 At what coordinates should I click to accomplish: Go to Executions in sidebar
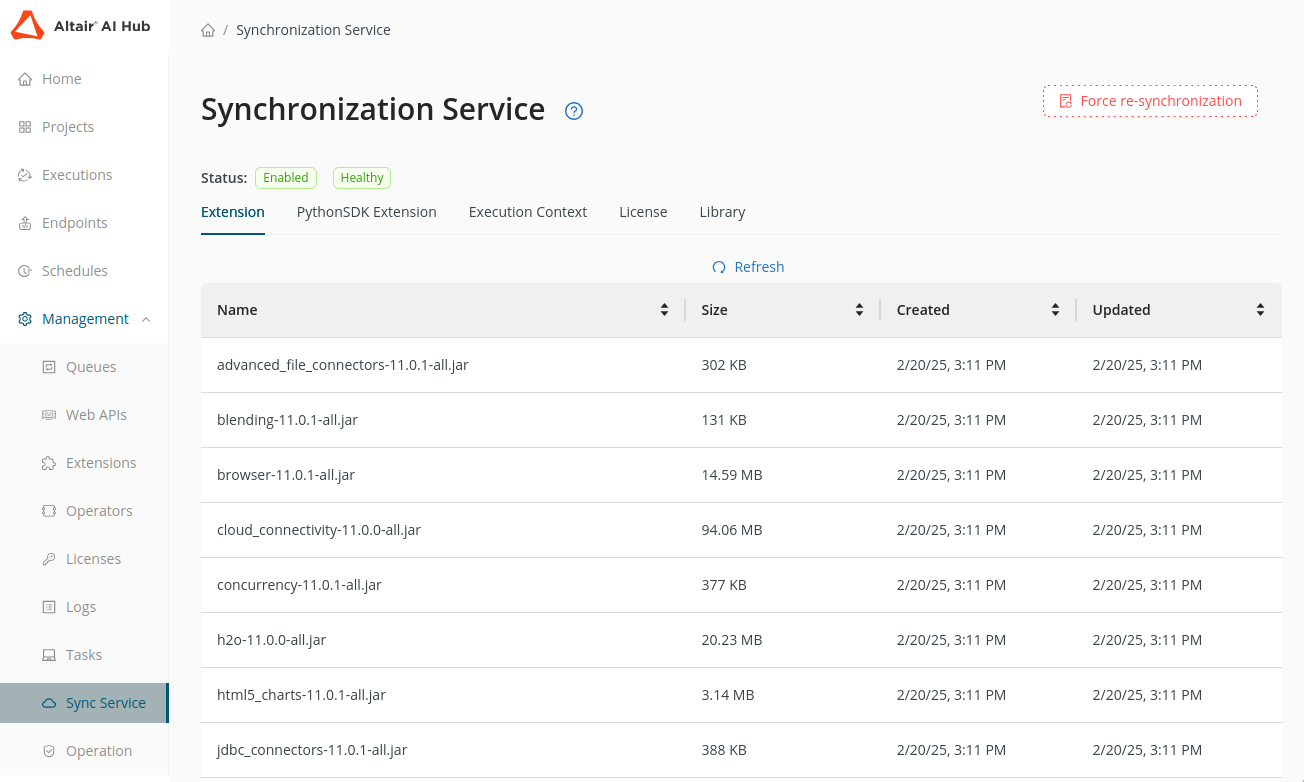point(76,175)
